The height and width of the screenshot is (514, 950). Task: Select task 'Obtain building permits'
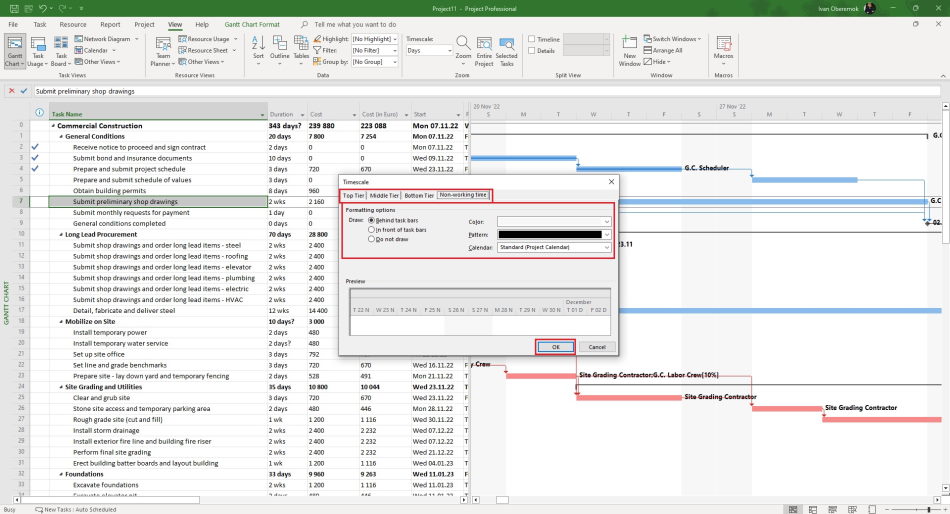pyautogui.click(x=109, y=191)
